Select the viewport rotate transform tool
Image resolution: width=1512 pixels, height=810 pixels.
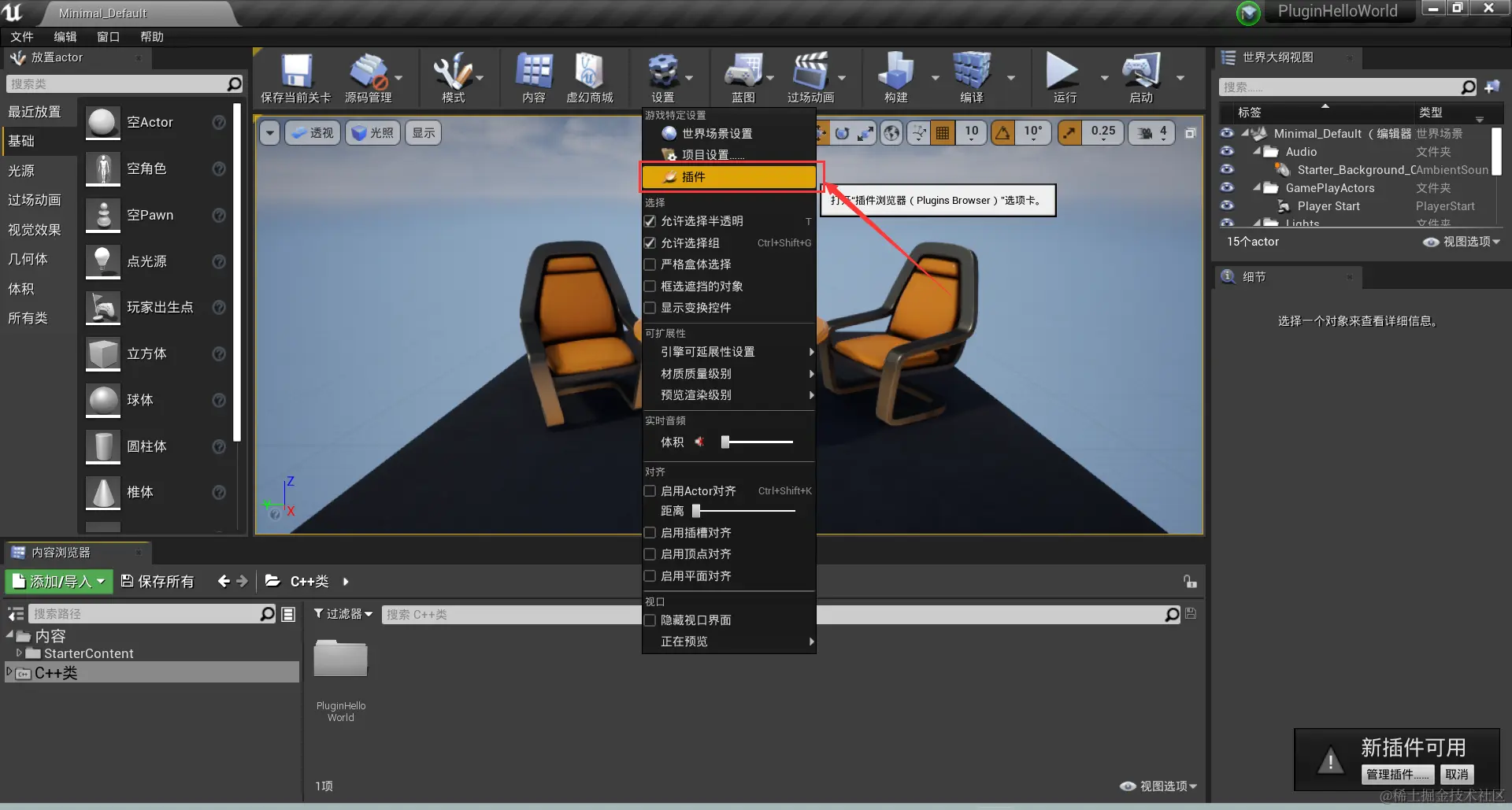tap(842, 133)
